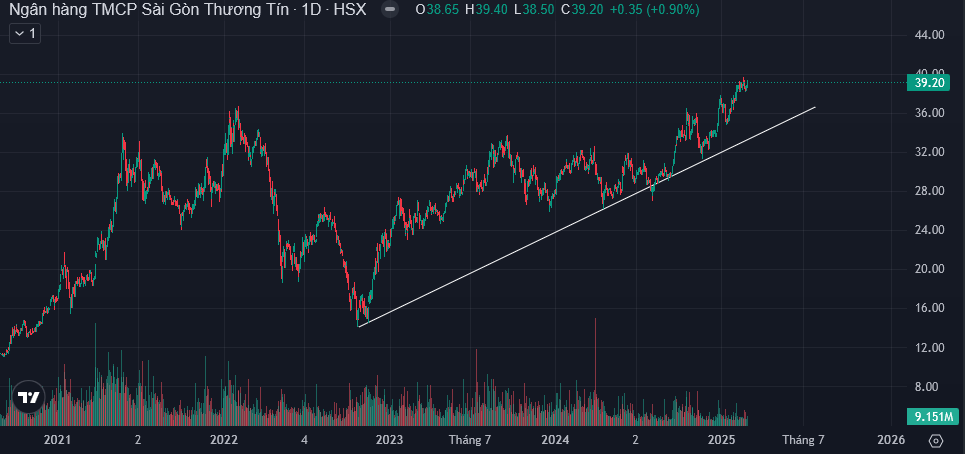Click the 2025 time axis label
This screenshot has width=965, height=454.
[721, 440]
